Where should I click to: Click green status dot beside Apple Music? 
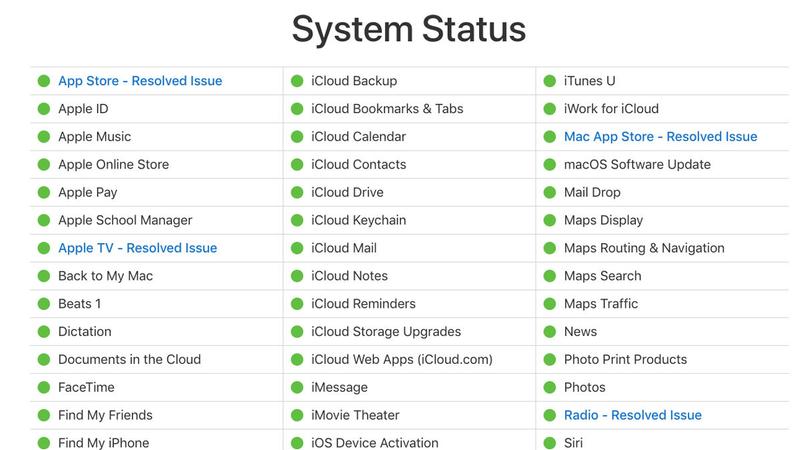point(44,137)
